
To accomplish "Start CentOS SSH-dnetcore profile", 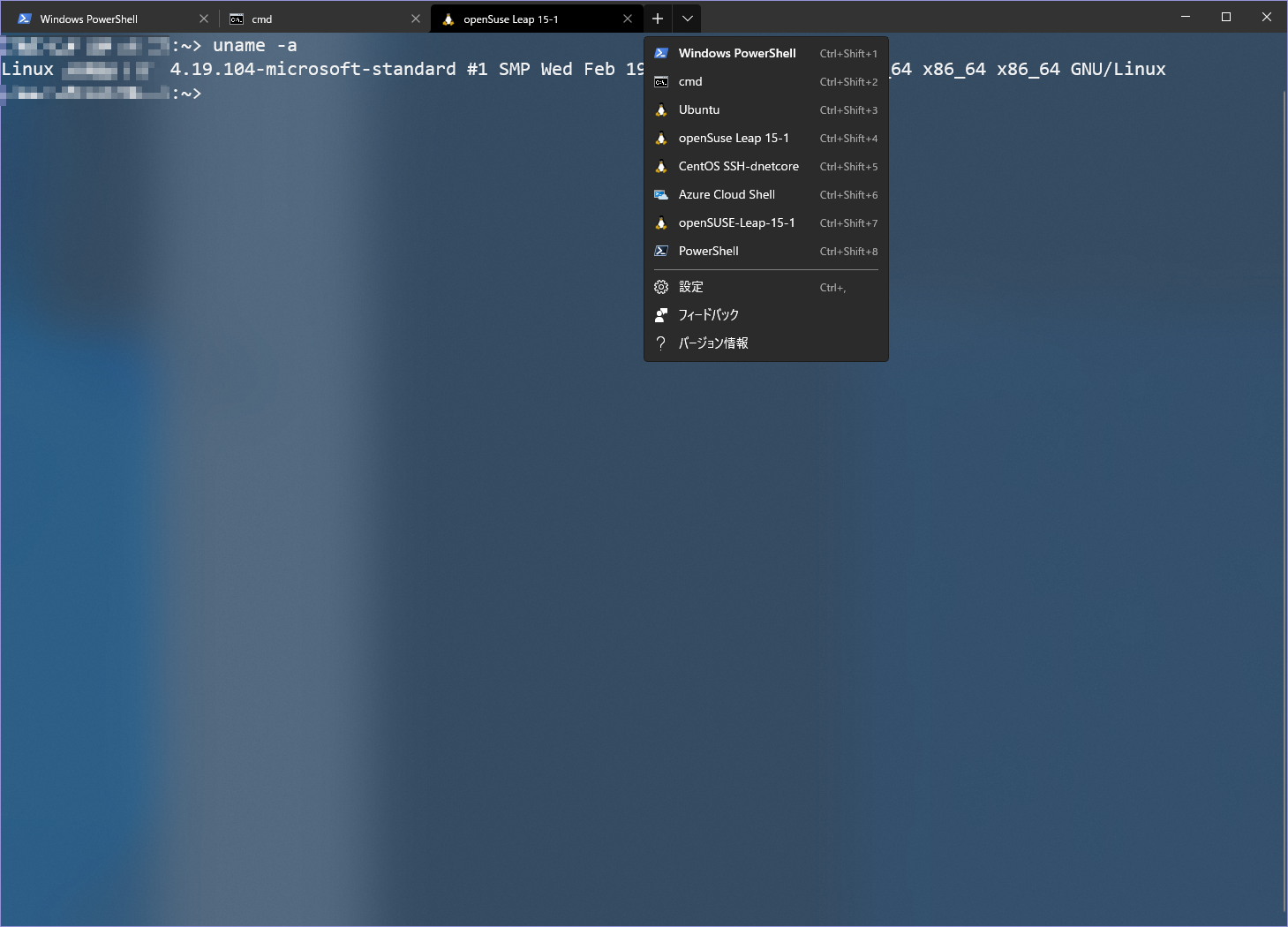I will coord(766,166).
